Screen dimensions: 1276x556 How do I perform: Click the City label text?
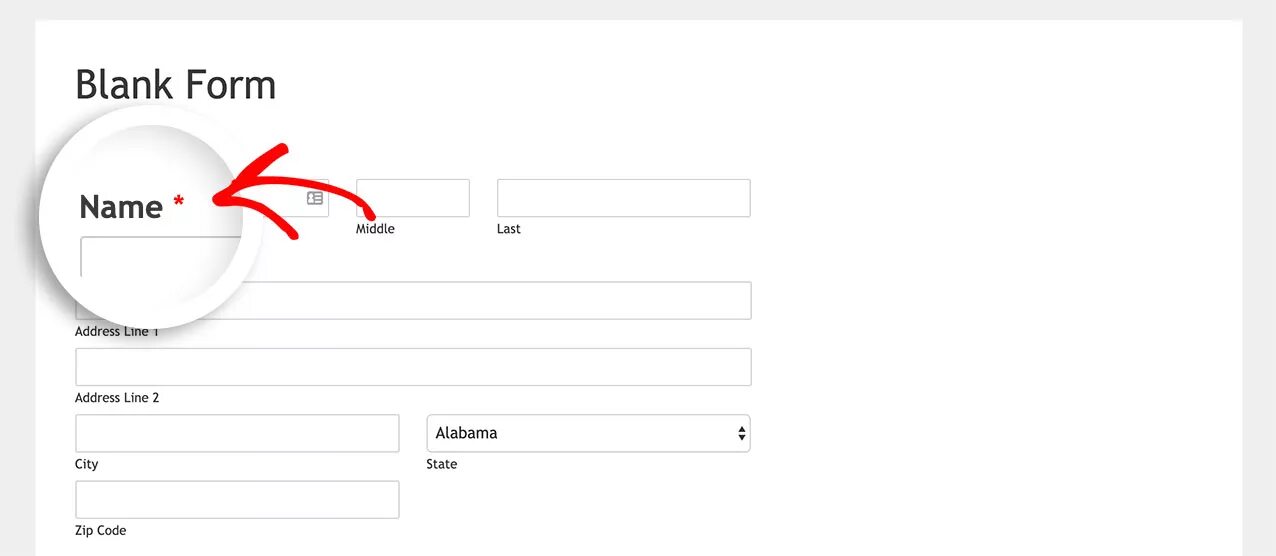87,464
